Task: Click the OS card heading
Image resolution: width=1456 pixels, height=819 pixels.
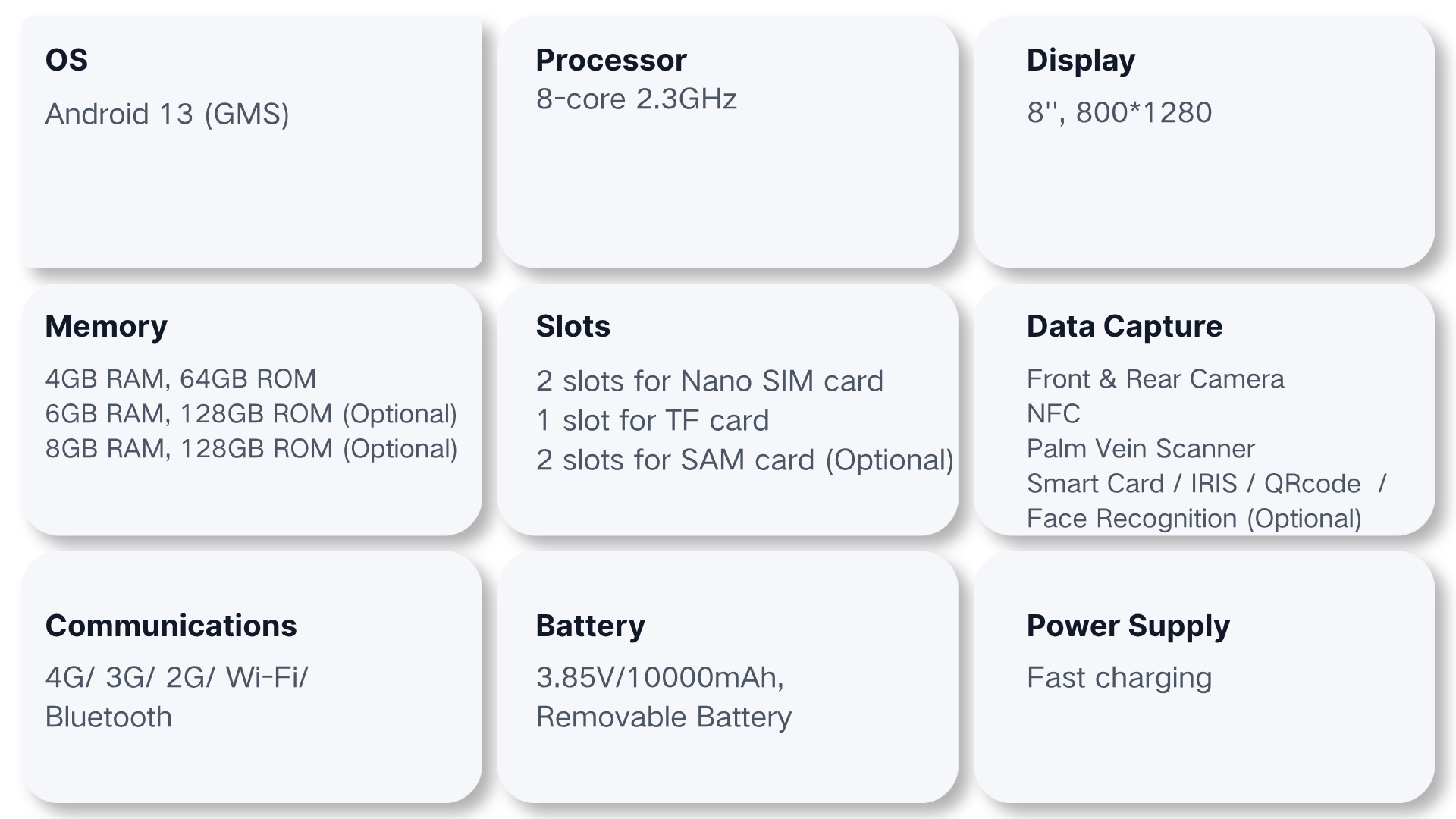Action: click(x=67, y=60)
